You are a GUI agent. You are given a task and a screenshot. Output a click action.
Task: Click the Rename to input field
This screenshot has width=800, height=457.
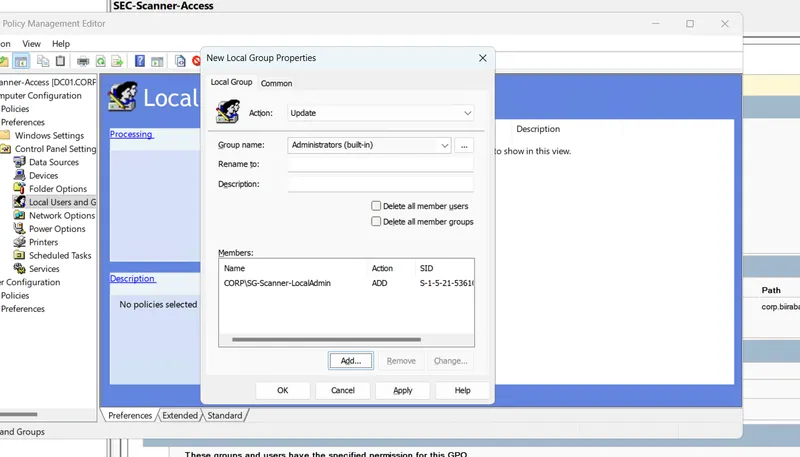(381, 164)
